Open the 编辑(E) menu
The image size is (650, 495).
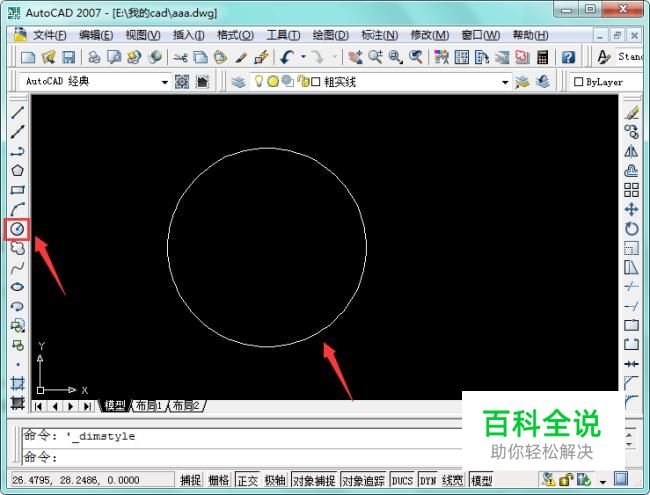coord(96,35)
